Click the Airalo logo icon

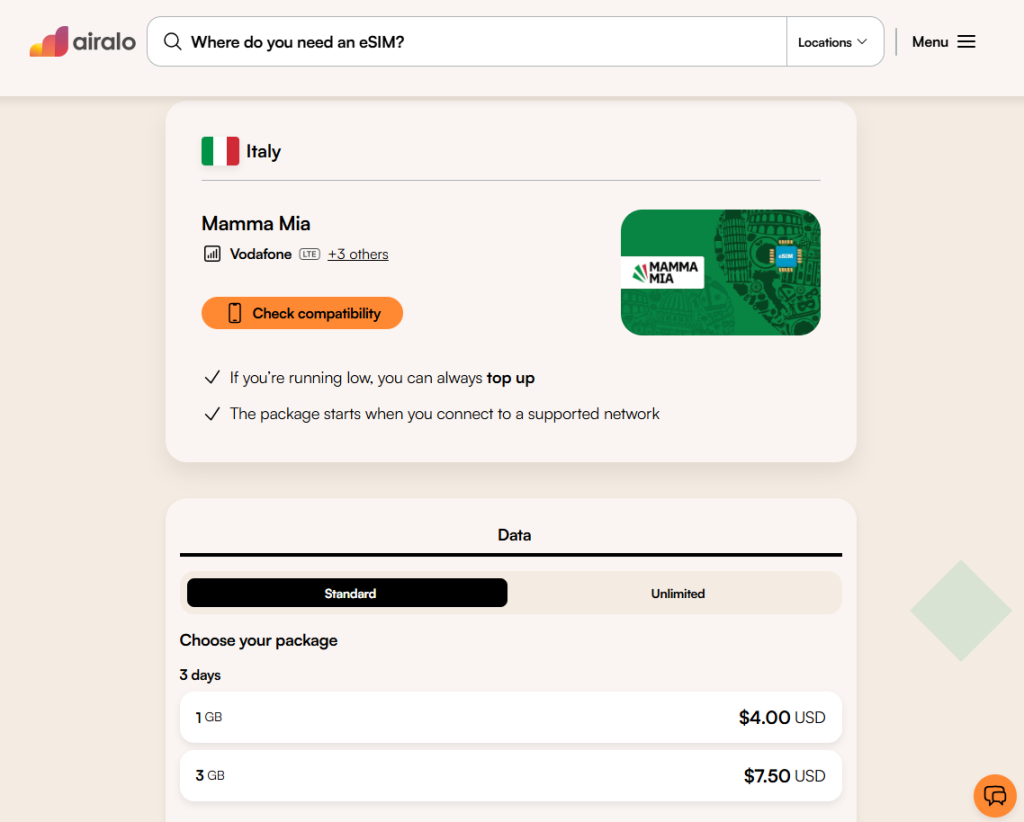(48, 42)
